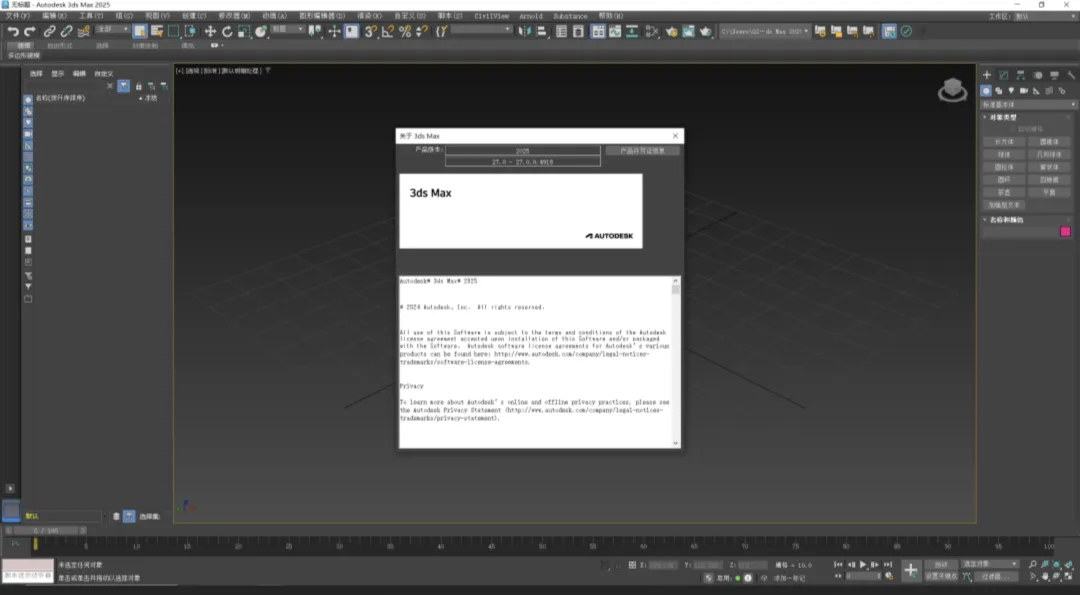
Task: Click the Play Animation button
Action: pos(863,565)
